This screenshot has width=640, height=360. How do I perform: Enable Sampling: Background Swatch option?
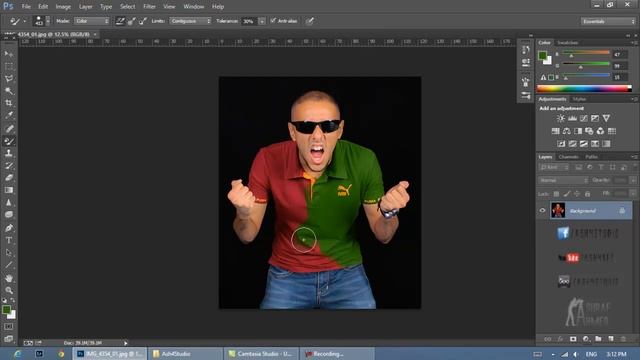coord(142,21)
